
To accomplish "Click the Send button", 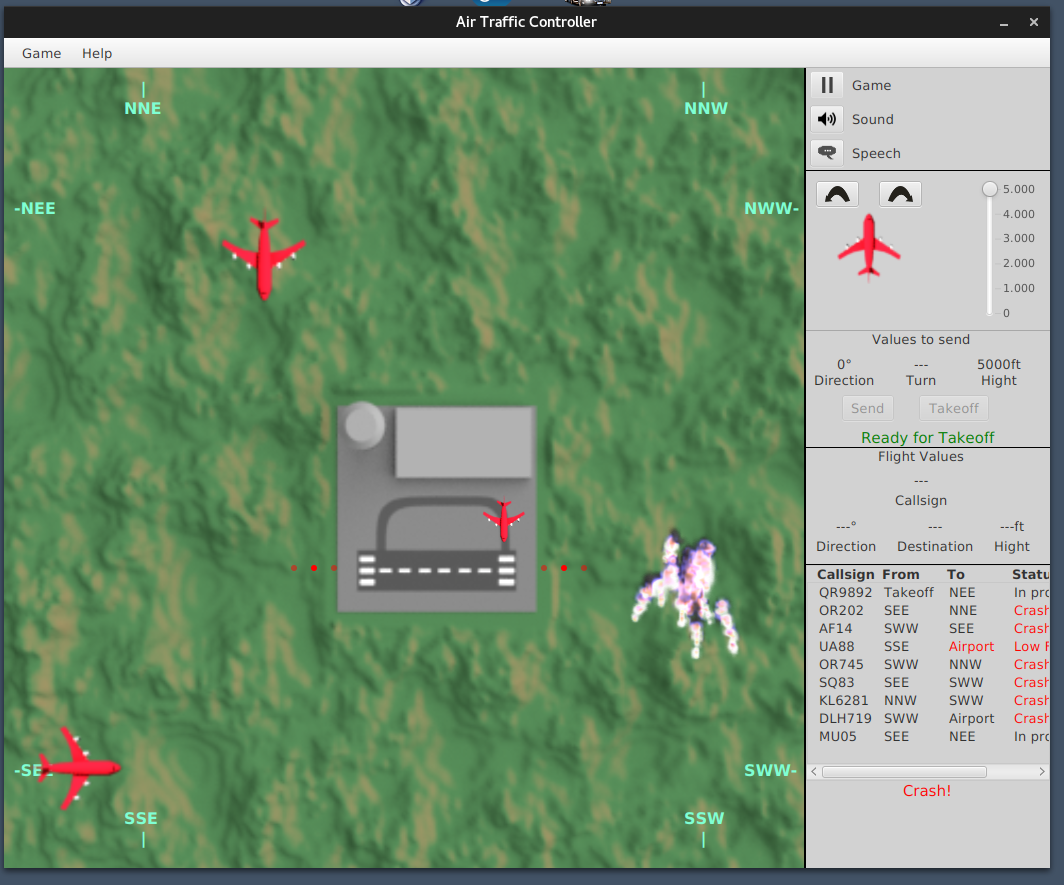I will [867, 409].
